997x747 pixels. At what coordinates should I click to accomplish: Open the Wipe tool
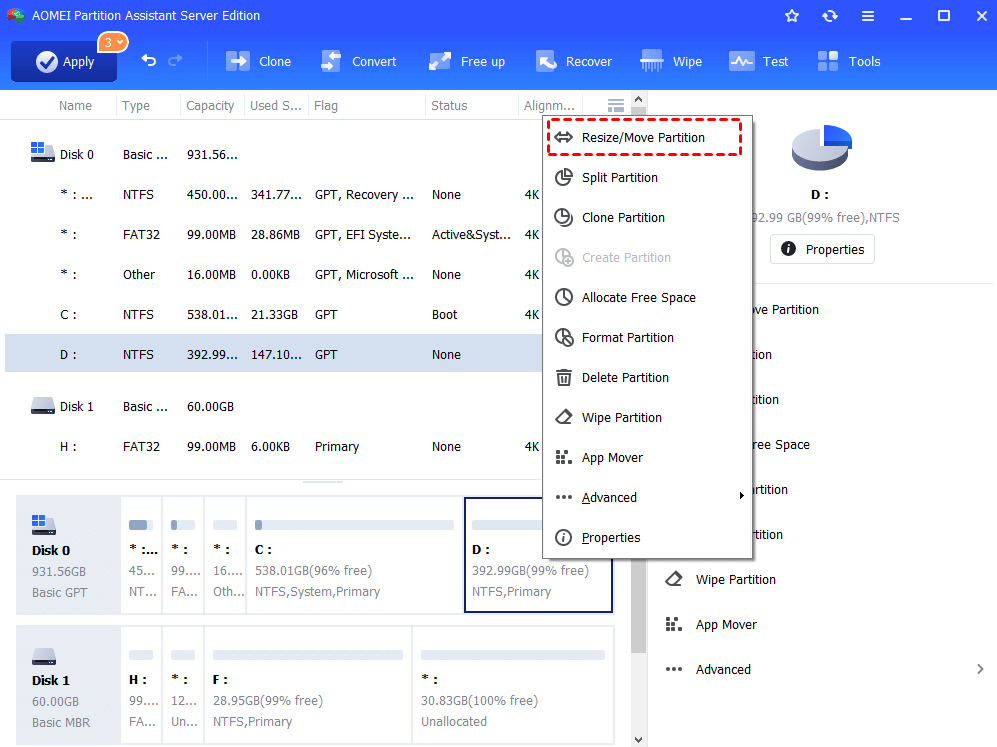pyautogui.click(x=671, y=62)
